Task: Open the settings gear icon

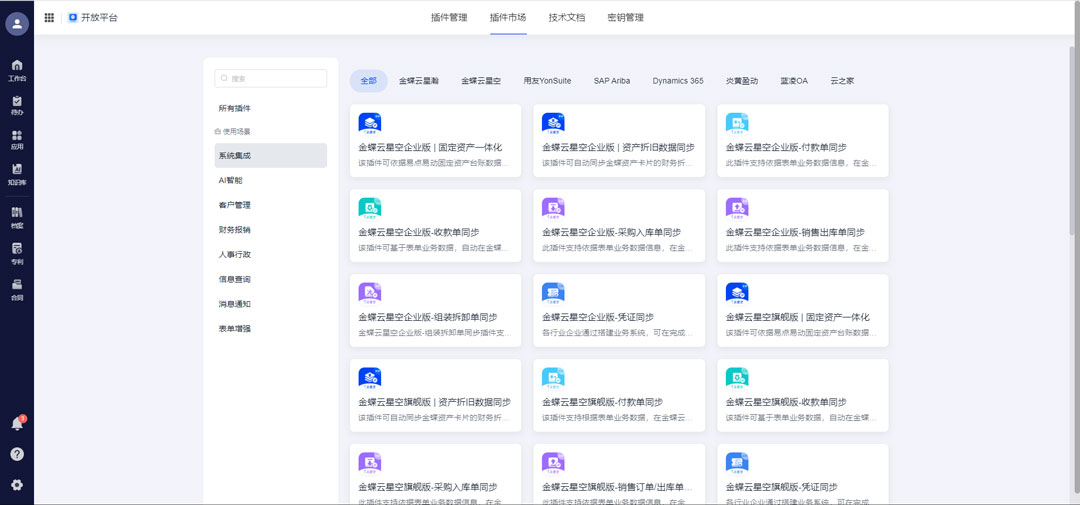Action: tap(17, 485)
